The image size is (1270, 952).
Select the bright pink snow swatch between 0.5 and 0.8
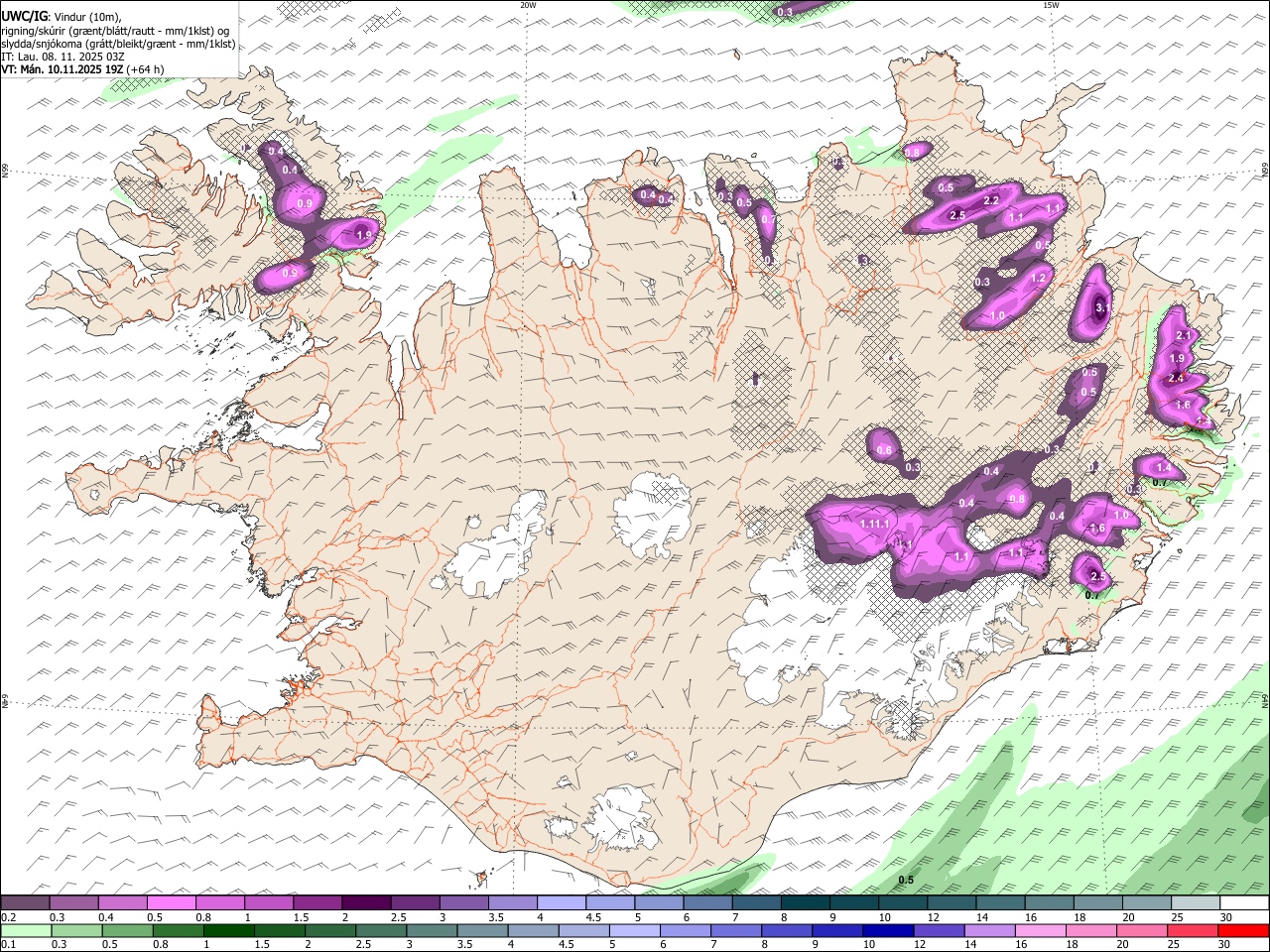point(172,903)
